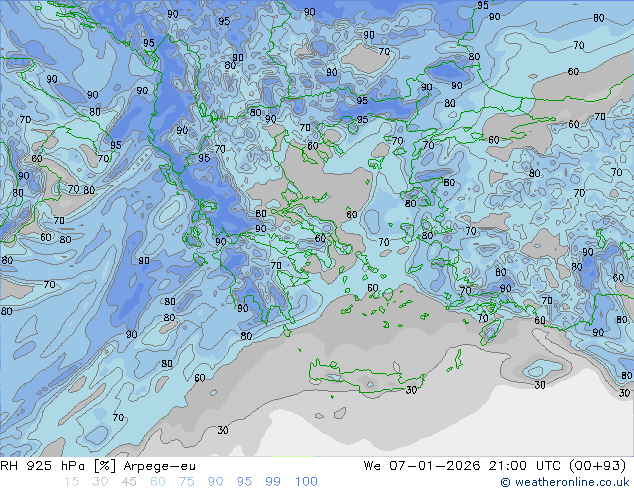Click legend value 90 in the bottom scale
634x490 pixels.
215,482
